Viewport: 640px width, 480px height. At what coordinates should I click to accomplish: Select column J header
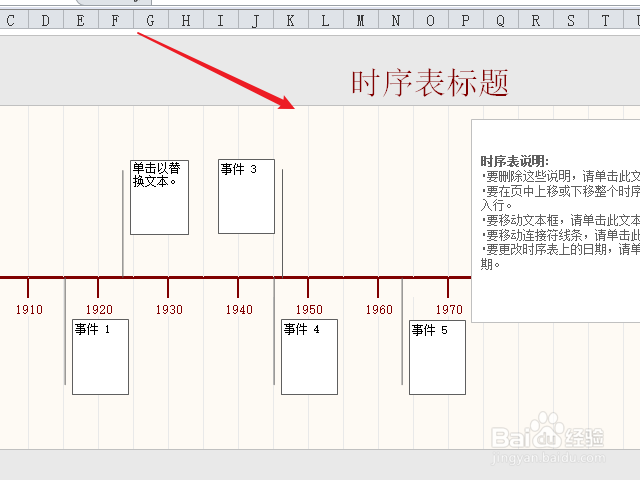tap(256, 20)
